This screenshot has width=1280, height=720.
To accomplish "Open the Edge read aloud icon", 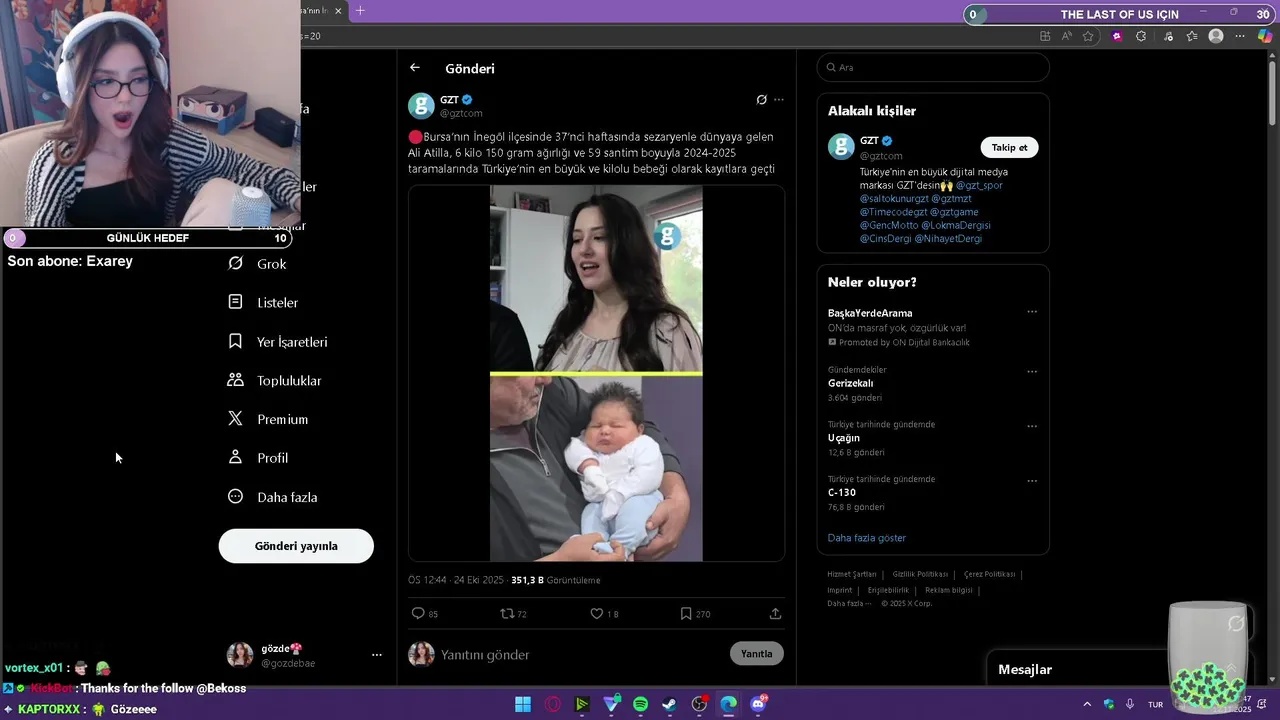I will [1066, 36].
